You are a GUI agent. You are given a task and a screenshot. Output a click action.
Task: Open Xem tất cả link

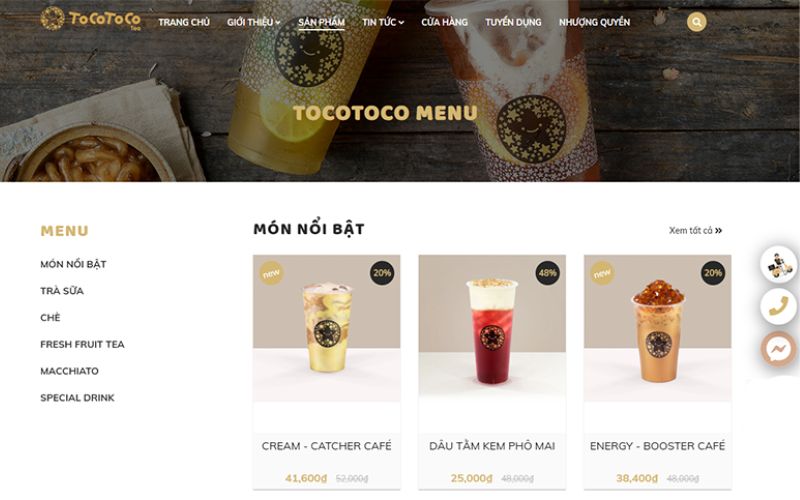click(x=695, y=231)
